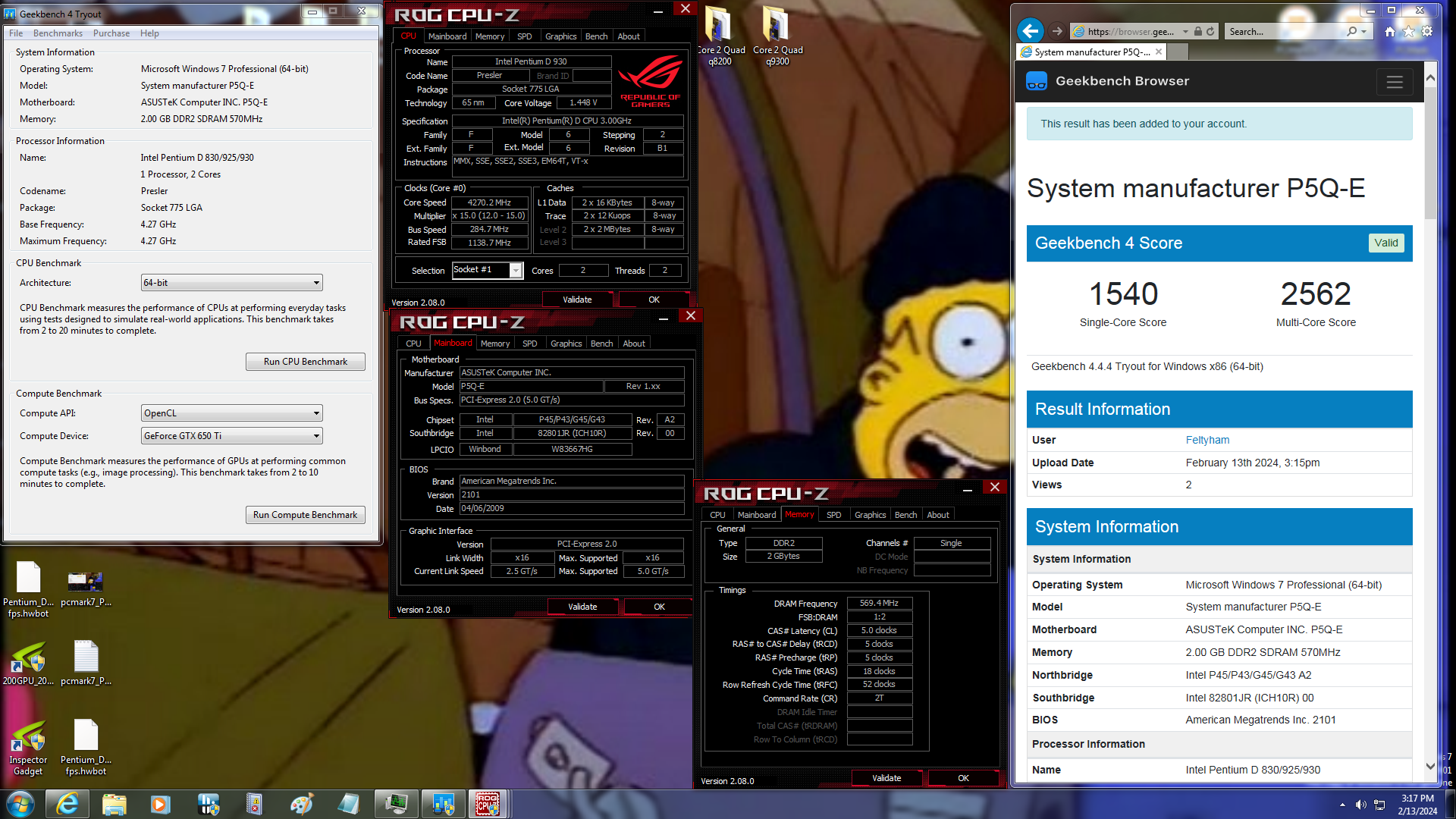Open a new IE tab
The width and height of the screenshot is (1456, 819).
click(1178, 52)
